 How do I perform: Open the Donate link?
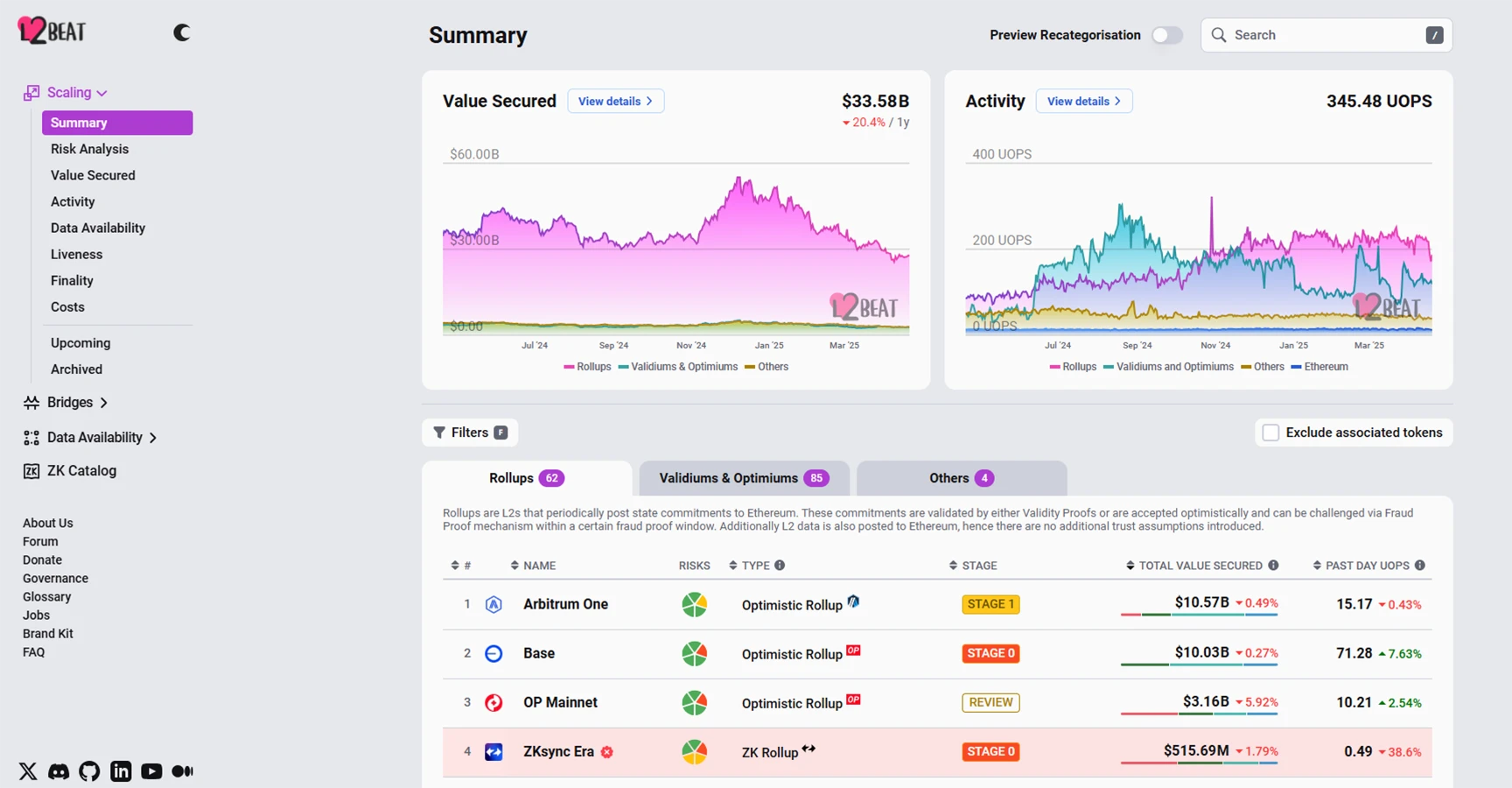[x=42, y=559]
